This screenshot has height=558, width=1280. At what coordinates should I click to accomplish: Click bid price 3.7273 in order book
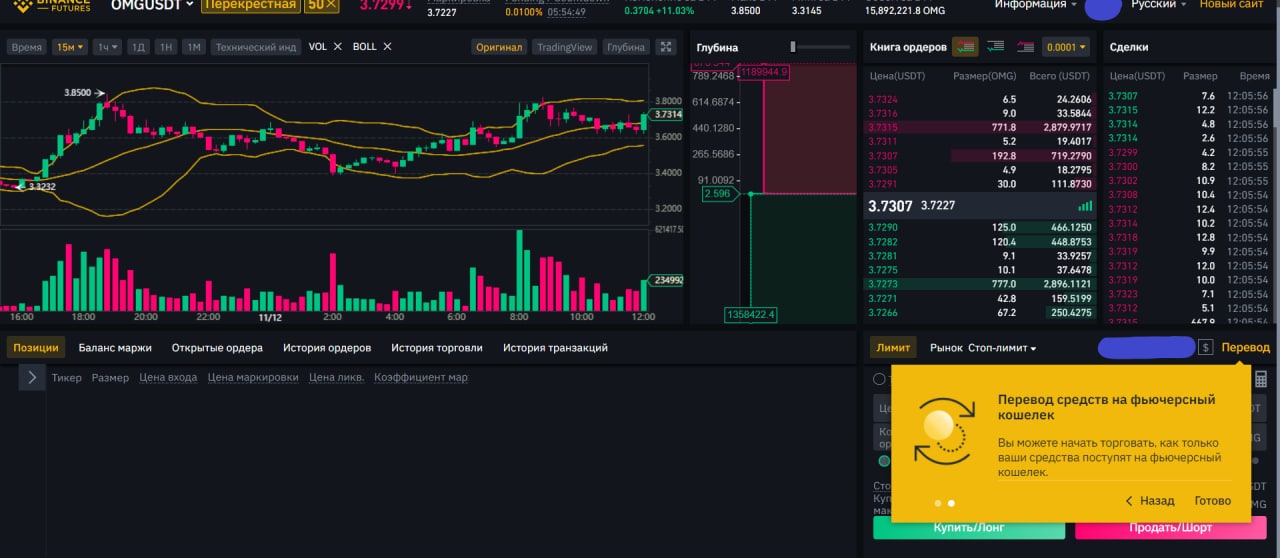tap(883, 284)
